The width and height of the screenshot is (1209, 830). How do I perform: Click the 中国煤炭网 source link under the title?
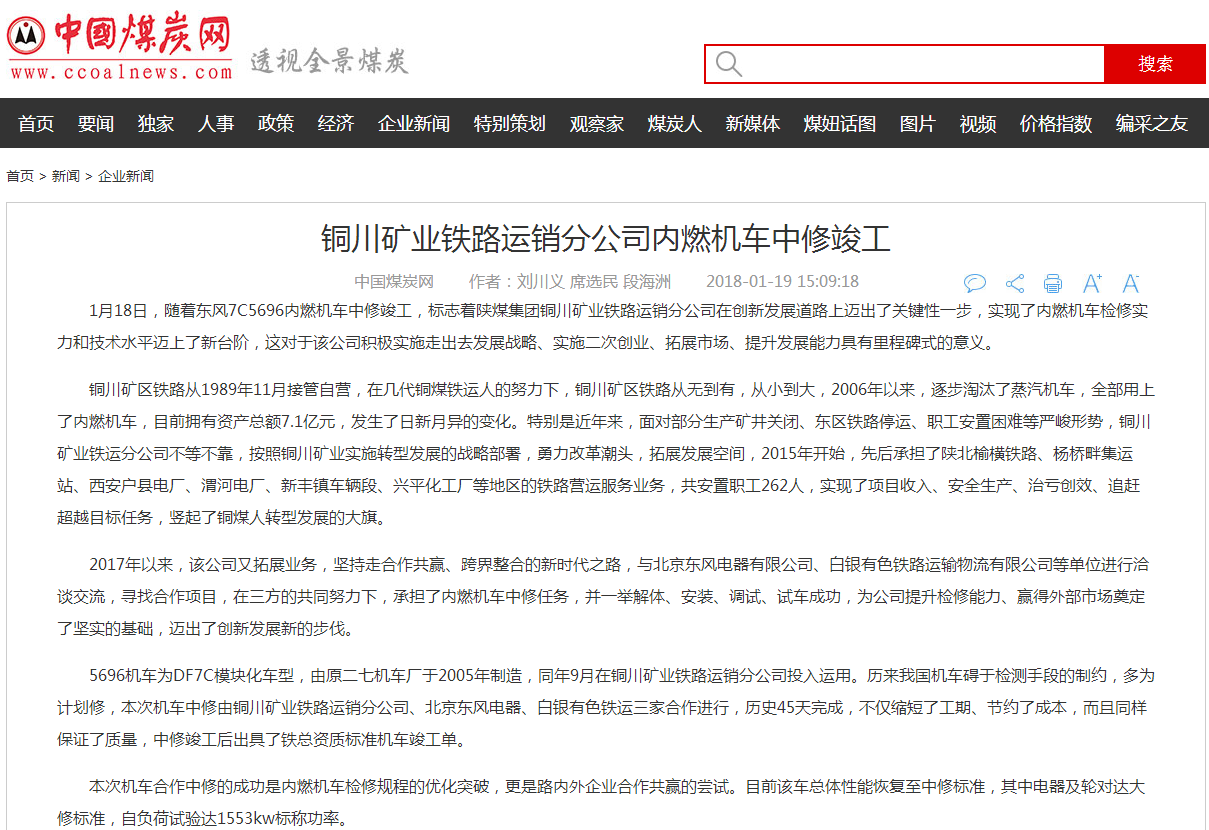click(x=394, y=282)
